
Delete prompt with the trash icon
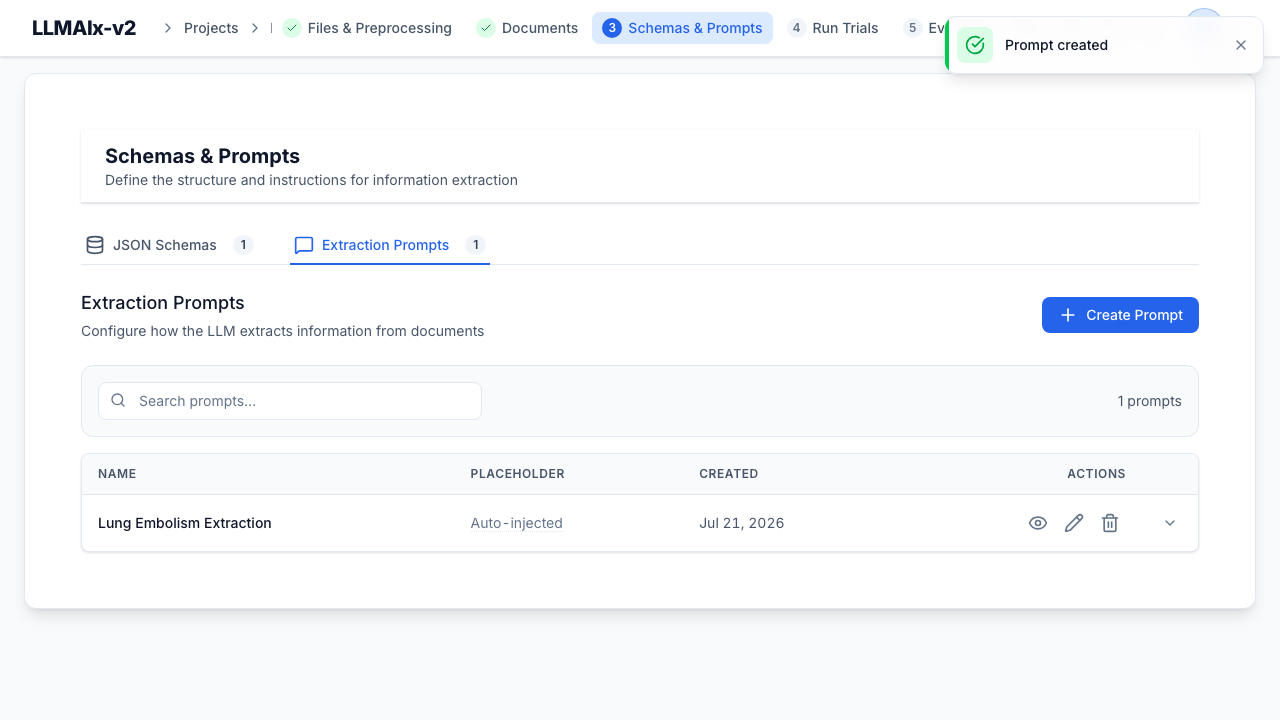pos(1110,523)
